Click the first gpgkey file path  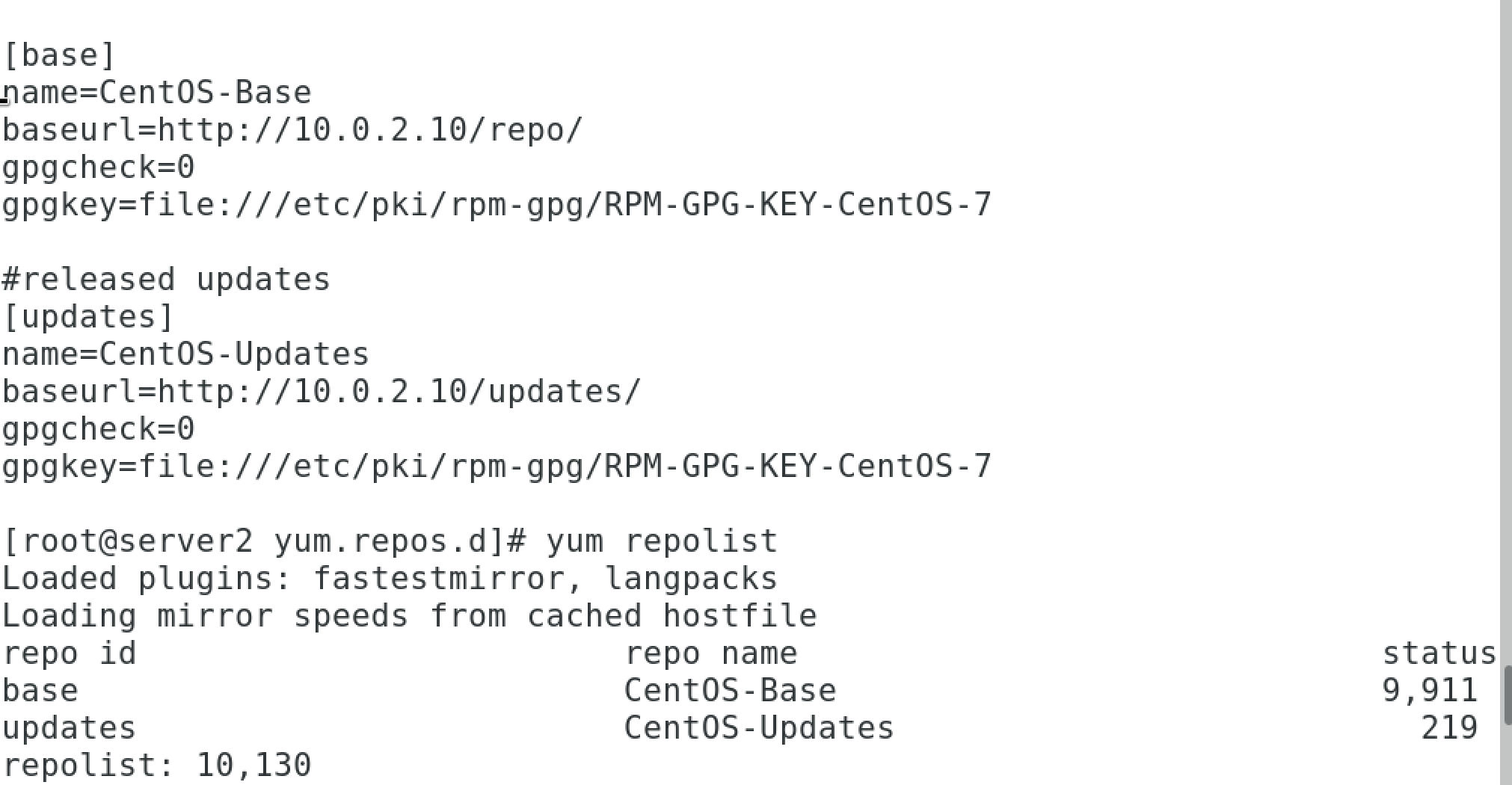[497, 205]
